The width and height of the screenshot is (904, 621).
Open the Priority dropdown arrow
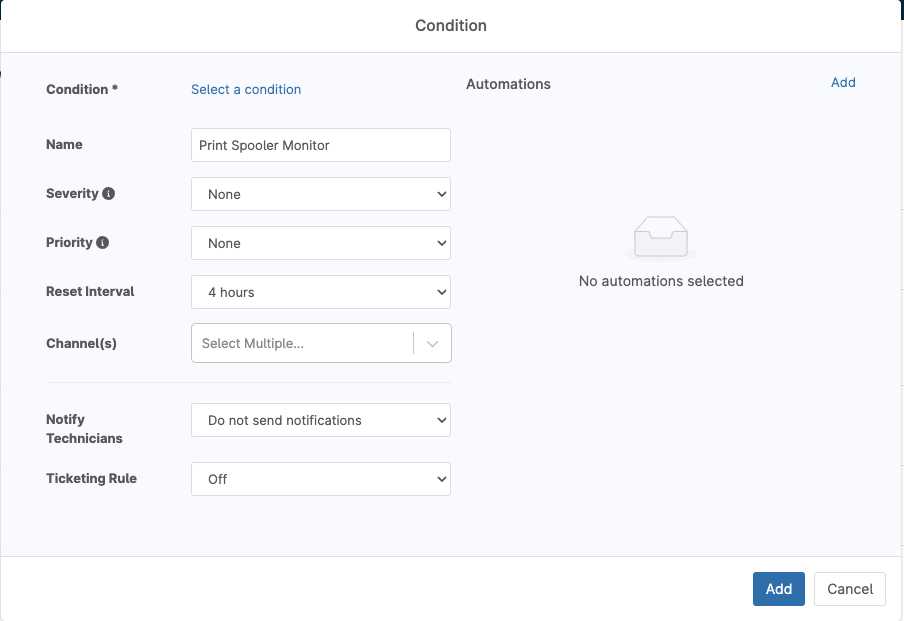[x=438, y=243]
